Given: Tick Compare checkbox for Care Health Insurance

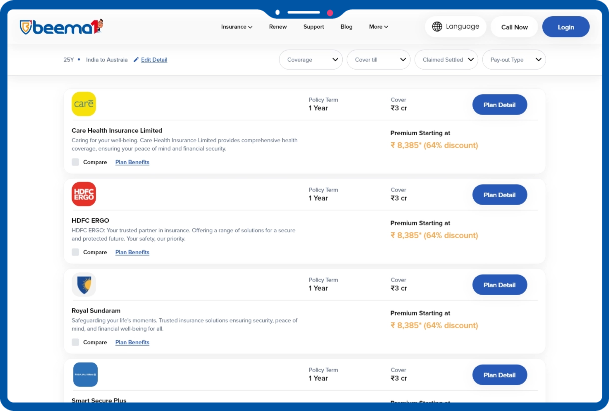Looking at the screenshot, I should 76,161.
